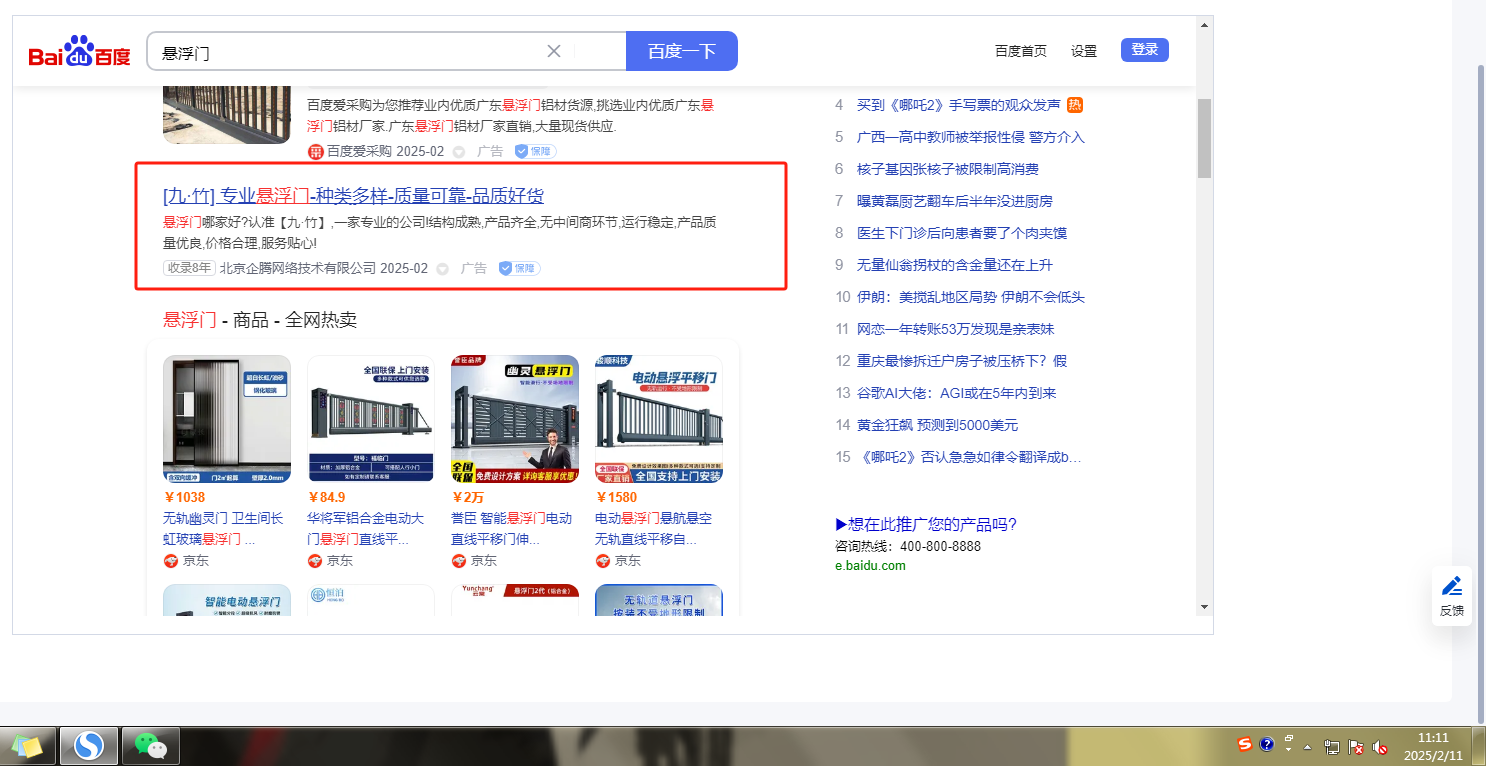The width and height of the screenshot is (1486, 766).
Task: Click 京东 icon under ¥84.9 product
Action: point(315,561)
